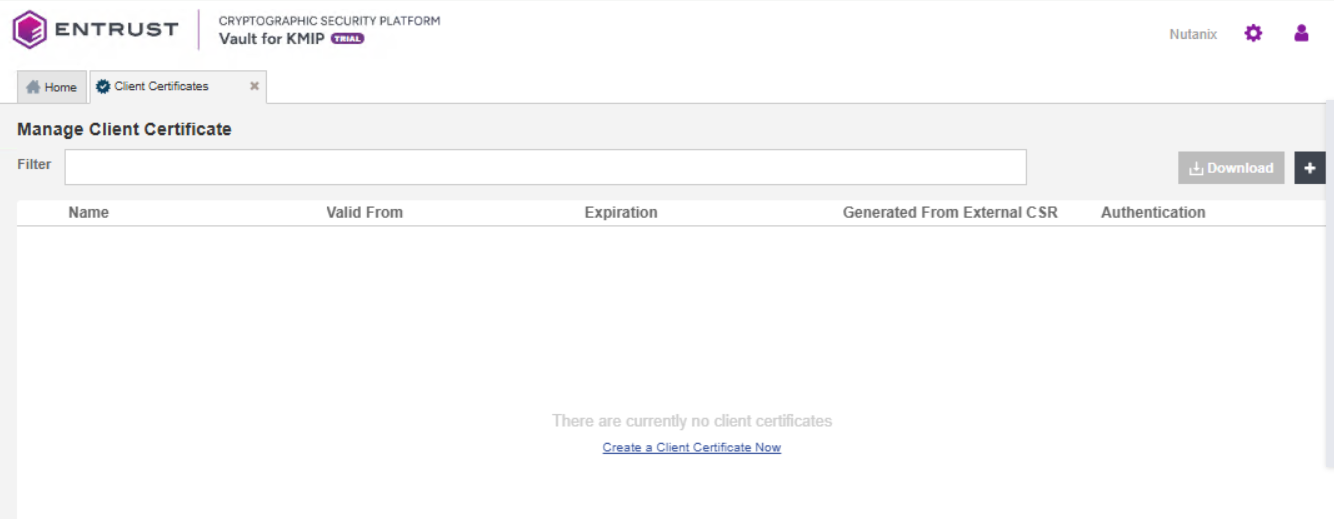Click the Entrust logo

(95, 29)
